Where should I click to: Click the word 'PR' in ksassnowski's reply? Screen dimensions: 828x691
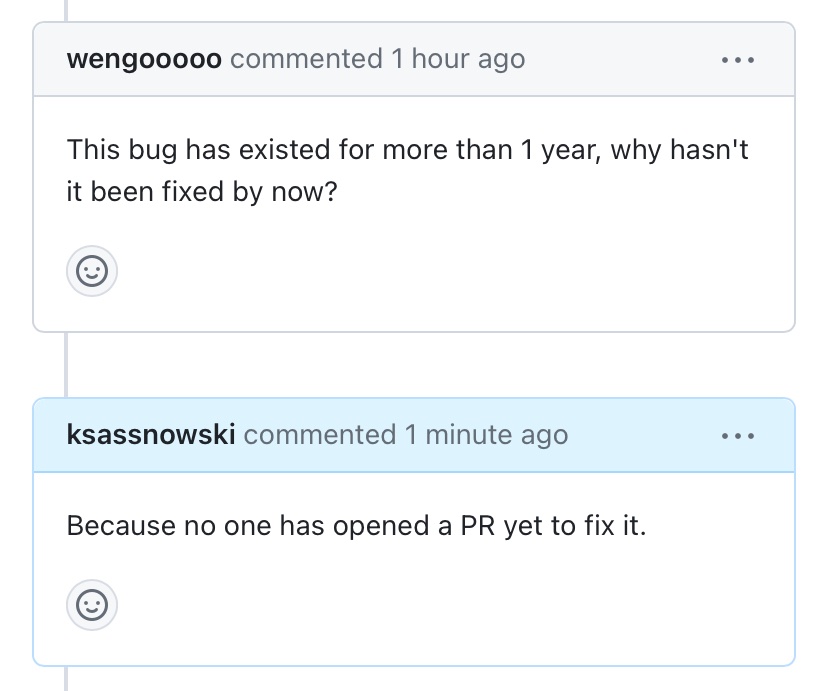pos(477,526)
